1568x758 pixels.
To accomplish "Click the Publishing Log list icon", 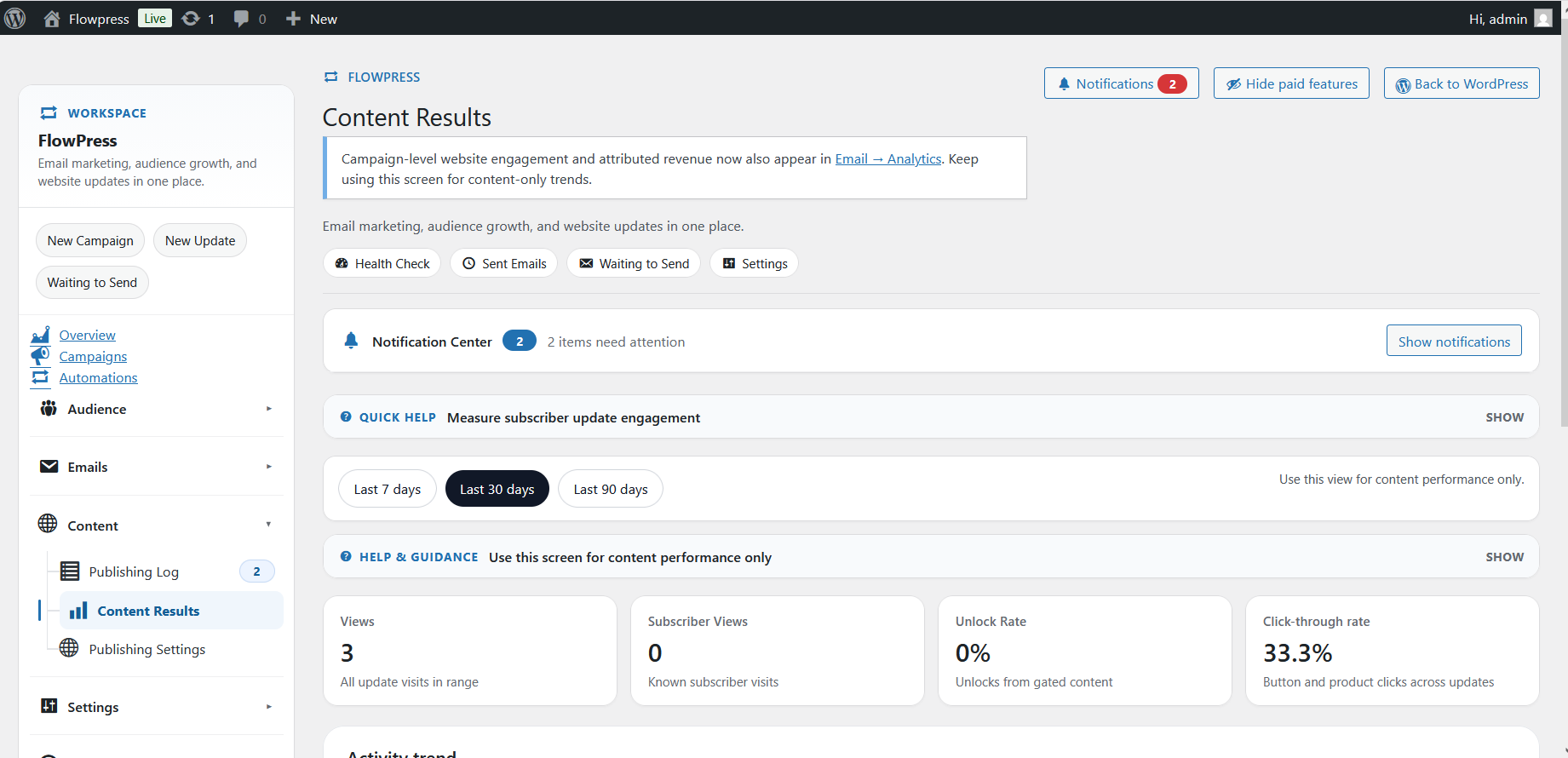I will (70, 571).
